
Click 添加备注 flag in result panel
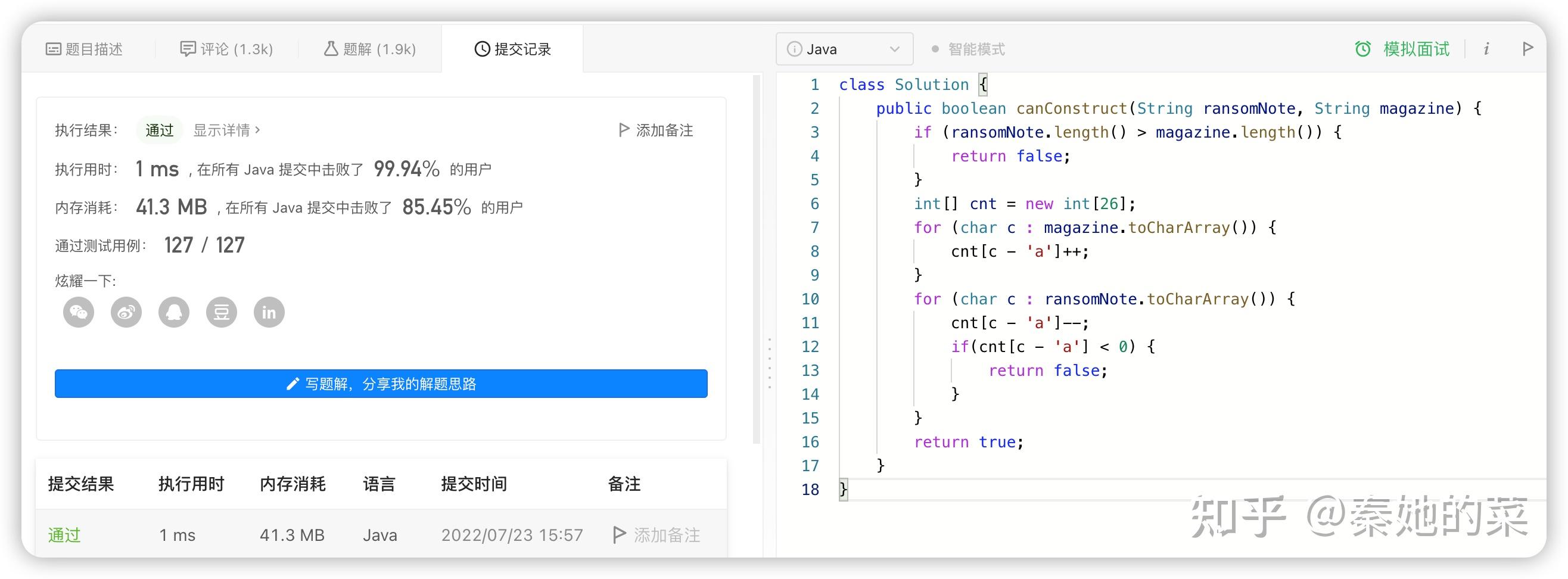(656, 130)
